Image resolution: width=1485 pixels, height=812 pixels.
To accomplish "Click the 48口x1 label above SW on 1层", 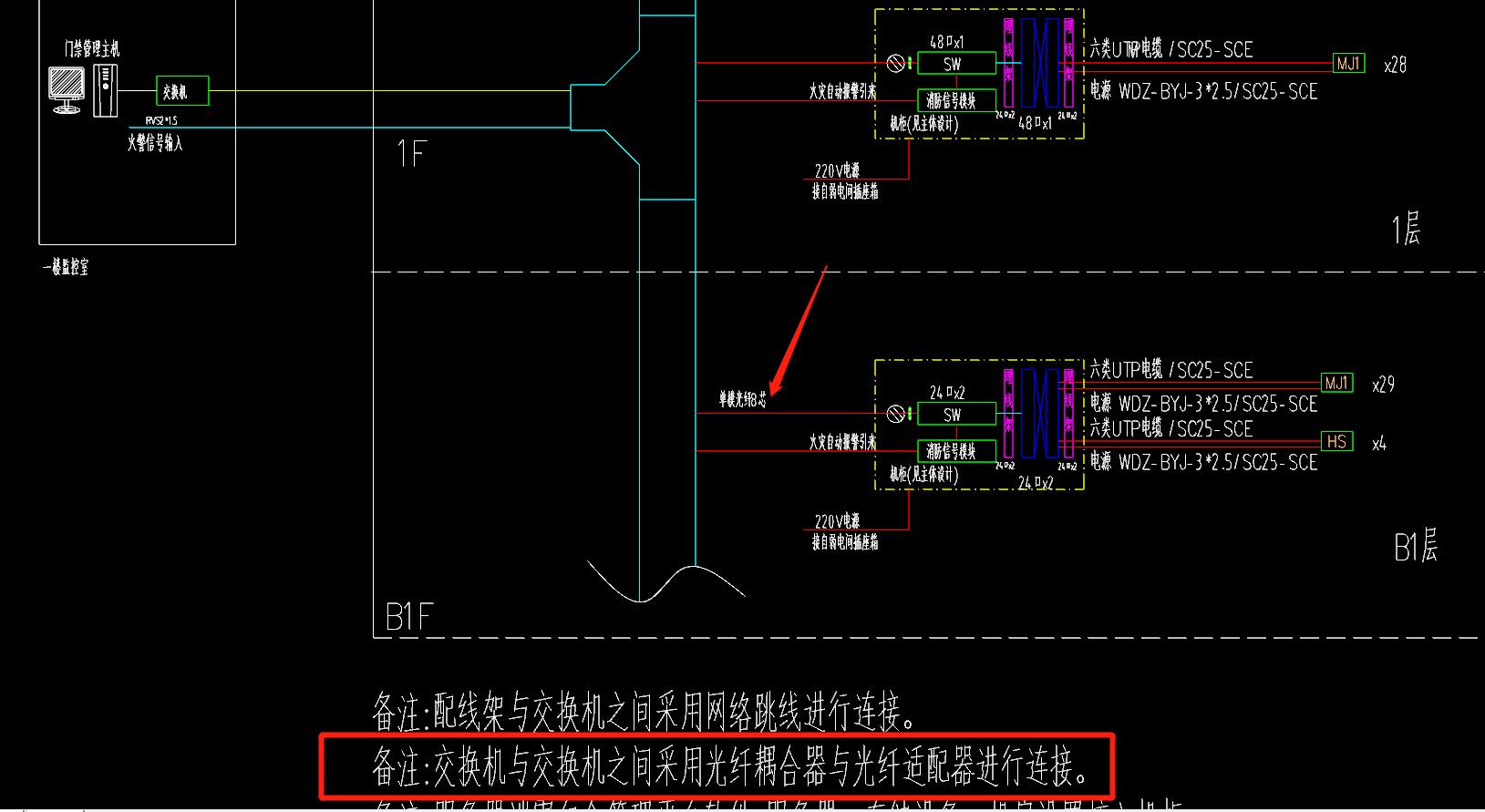I will (947, 42).
